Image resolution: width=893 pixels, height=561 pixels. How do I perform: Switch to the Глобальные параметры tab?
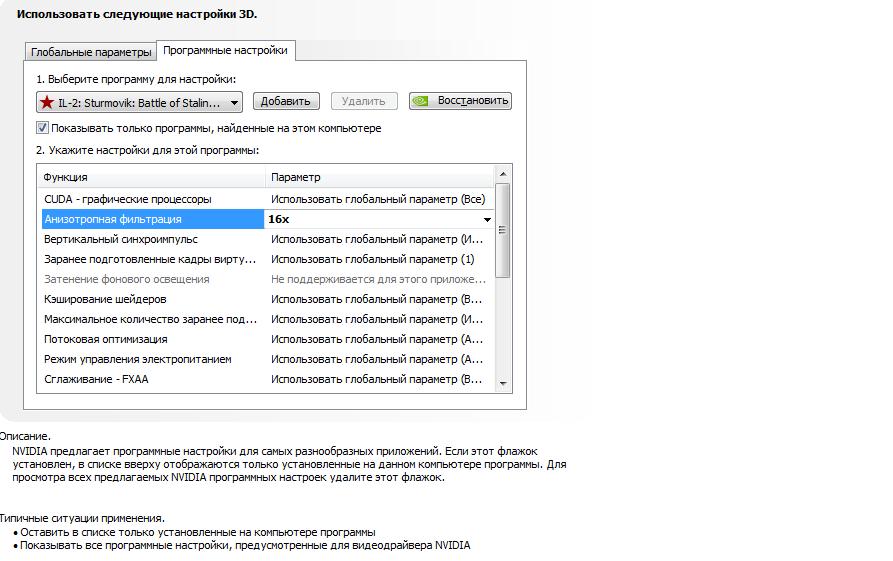tap(91, 52)
